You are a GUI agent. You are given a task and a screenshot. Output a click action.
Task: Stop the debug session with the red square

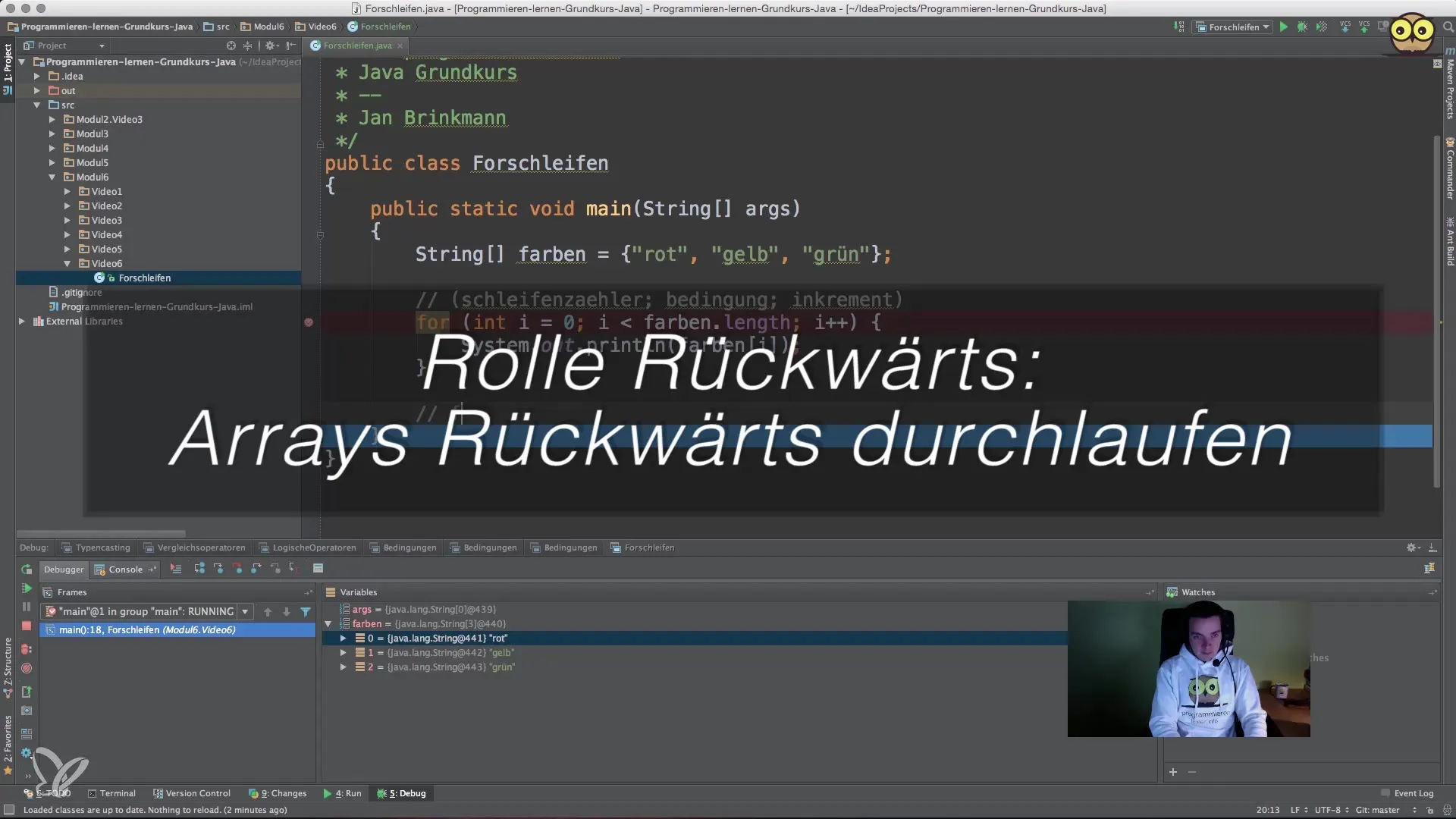pyautogui.click(x=27, y=626)
